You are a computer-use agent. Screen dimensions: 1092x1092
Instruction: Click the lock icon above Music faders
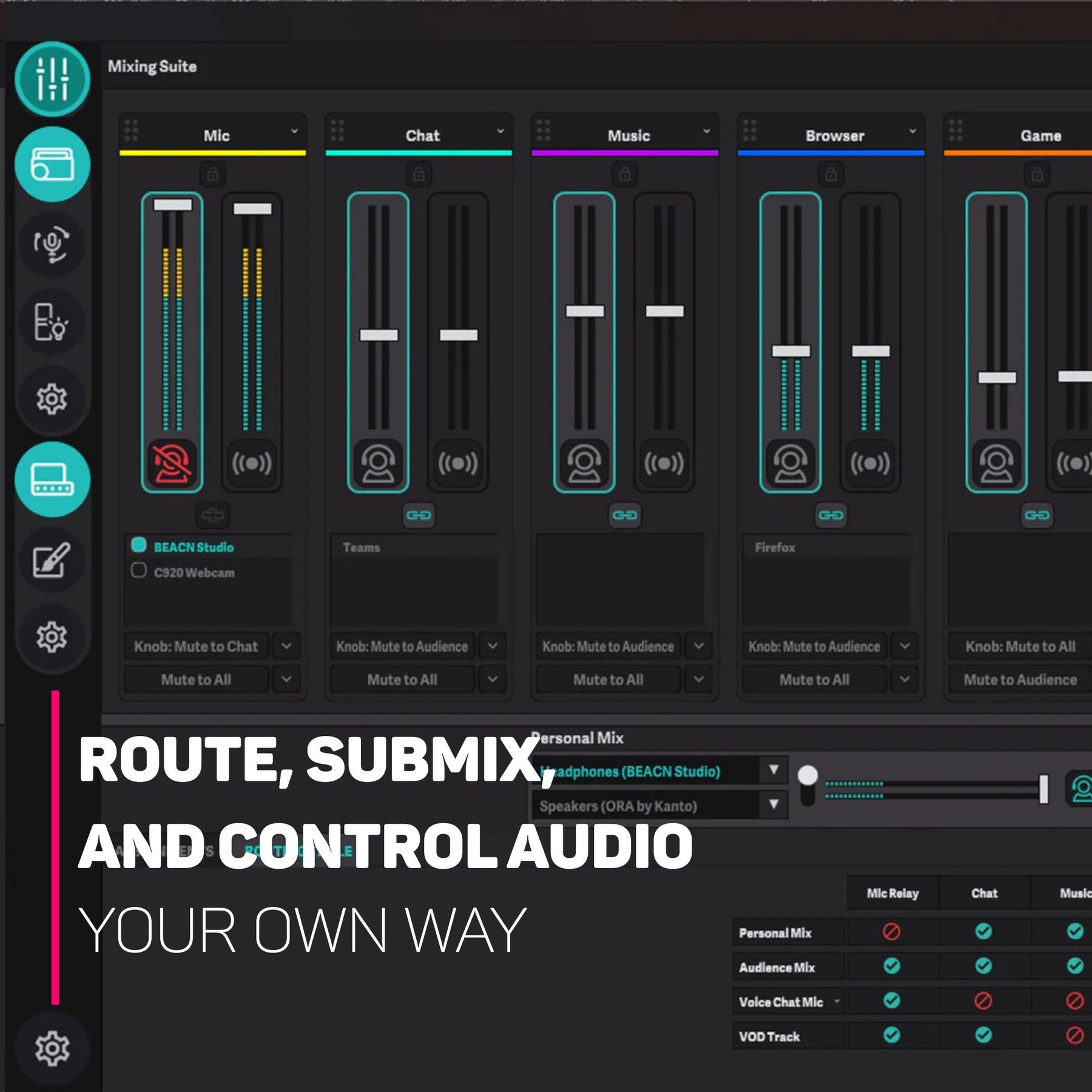point(625,175)
